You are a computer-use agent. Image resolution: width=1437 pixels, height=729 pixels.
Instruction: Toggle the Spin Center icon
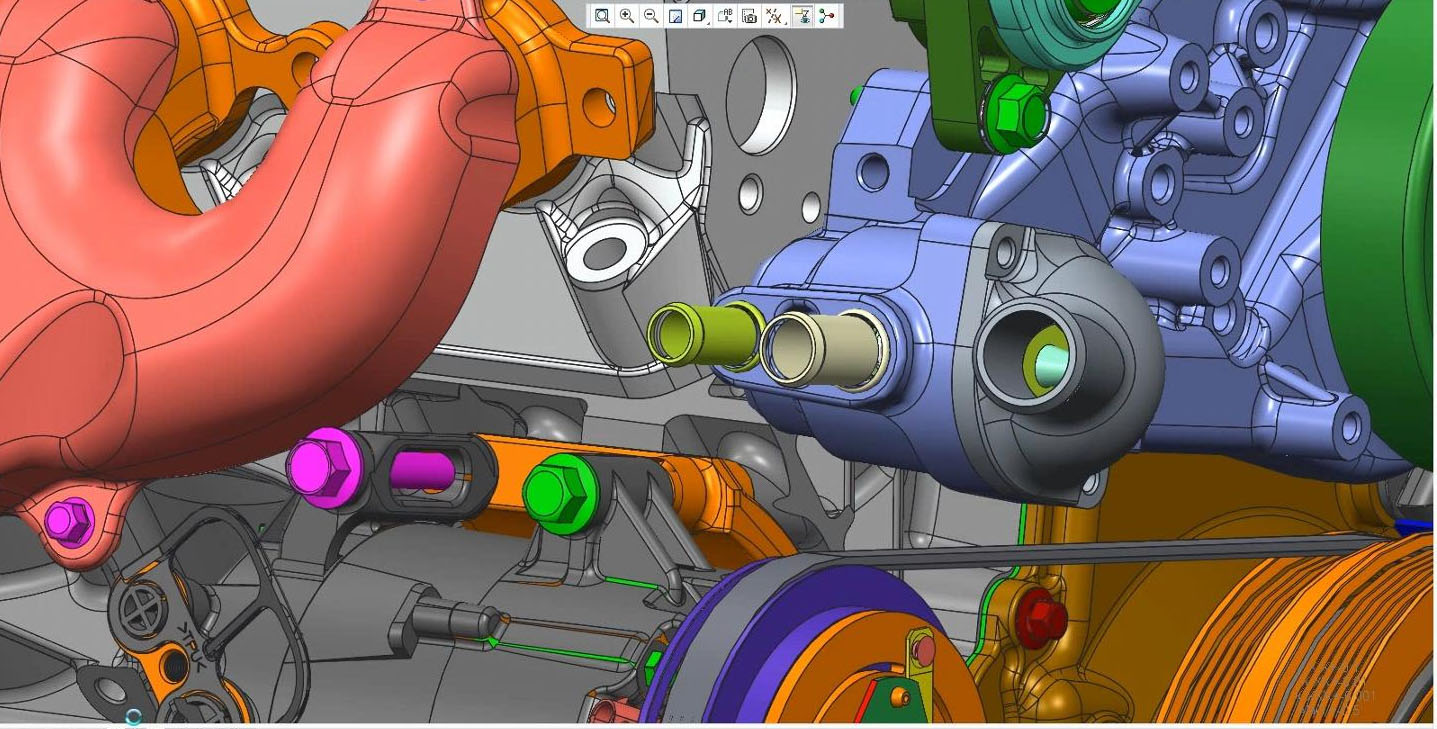coord(826,15)
